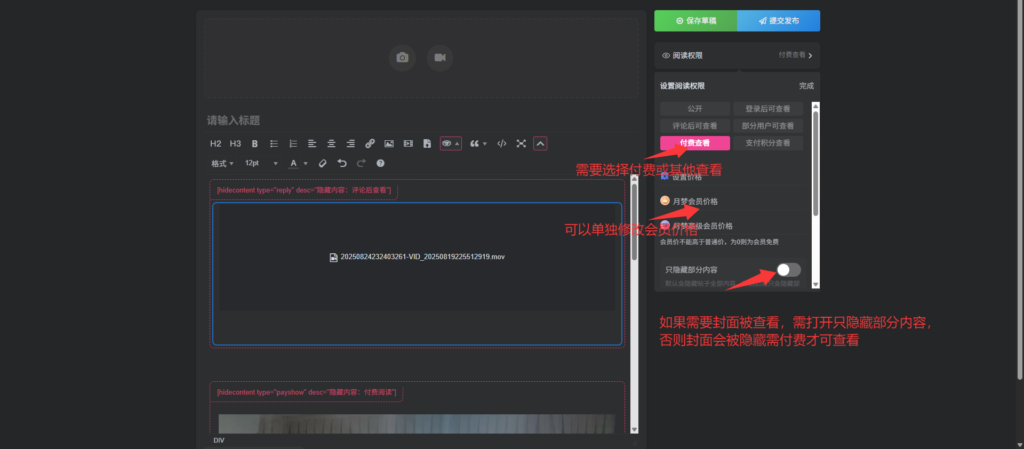Undo the last edit
Image resolution: width=1024 pixels, height=449 pixels.
[x=342, y=163]
